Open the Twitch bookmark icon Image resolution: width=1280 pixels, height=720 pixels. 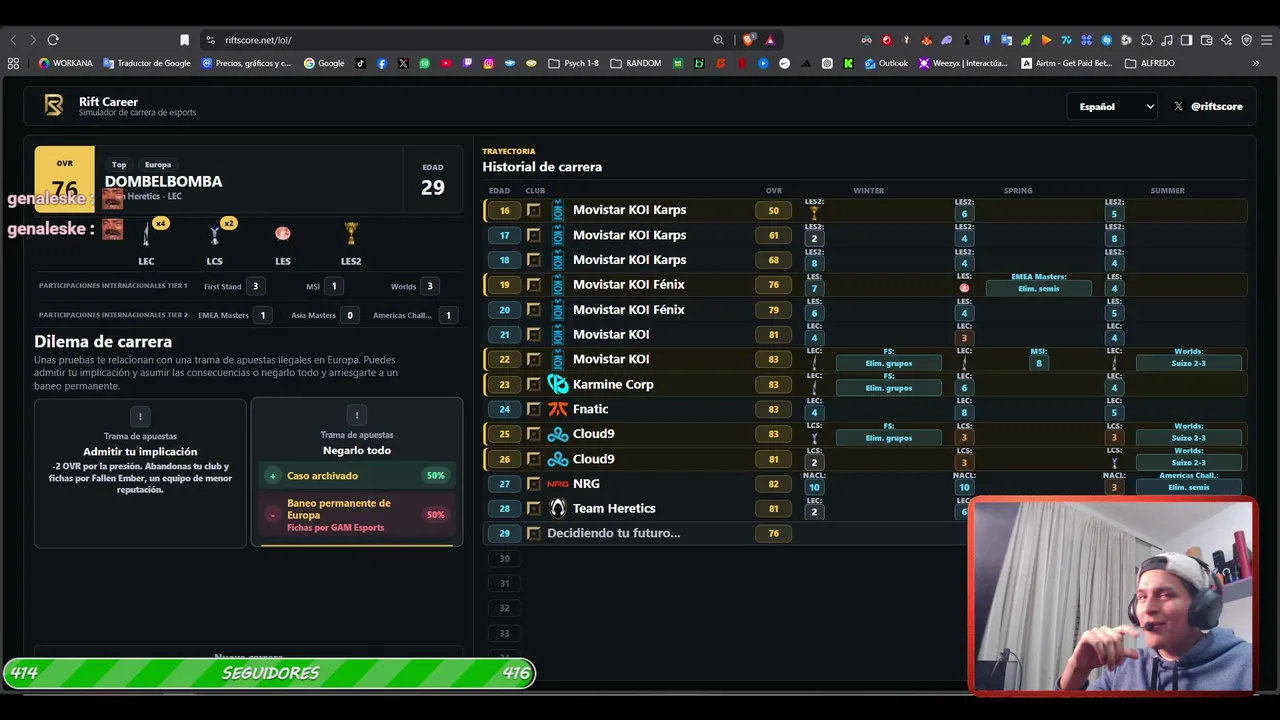(x=467, y=63)
